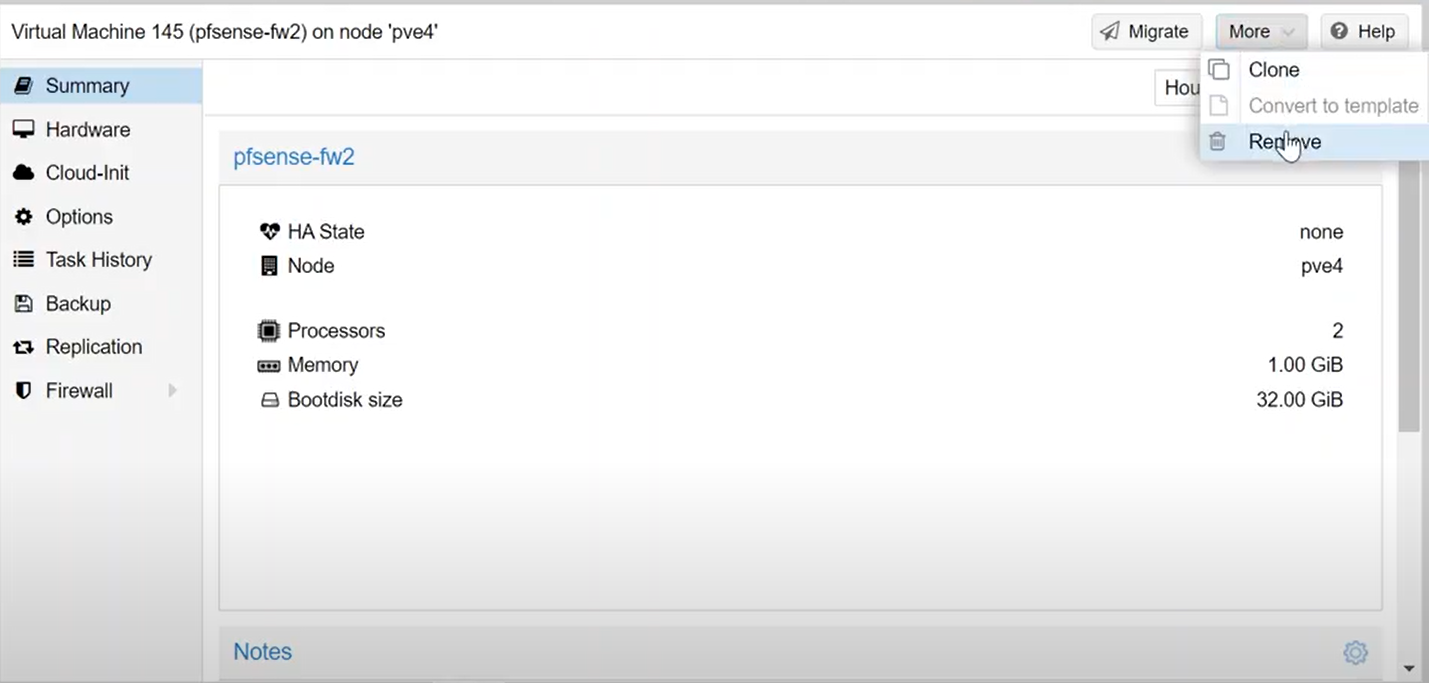Open the Hour timeframe dropdown
Viewport: 1429px width, 683px height.
click(x=1178, y=88)
